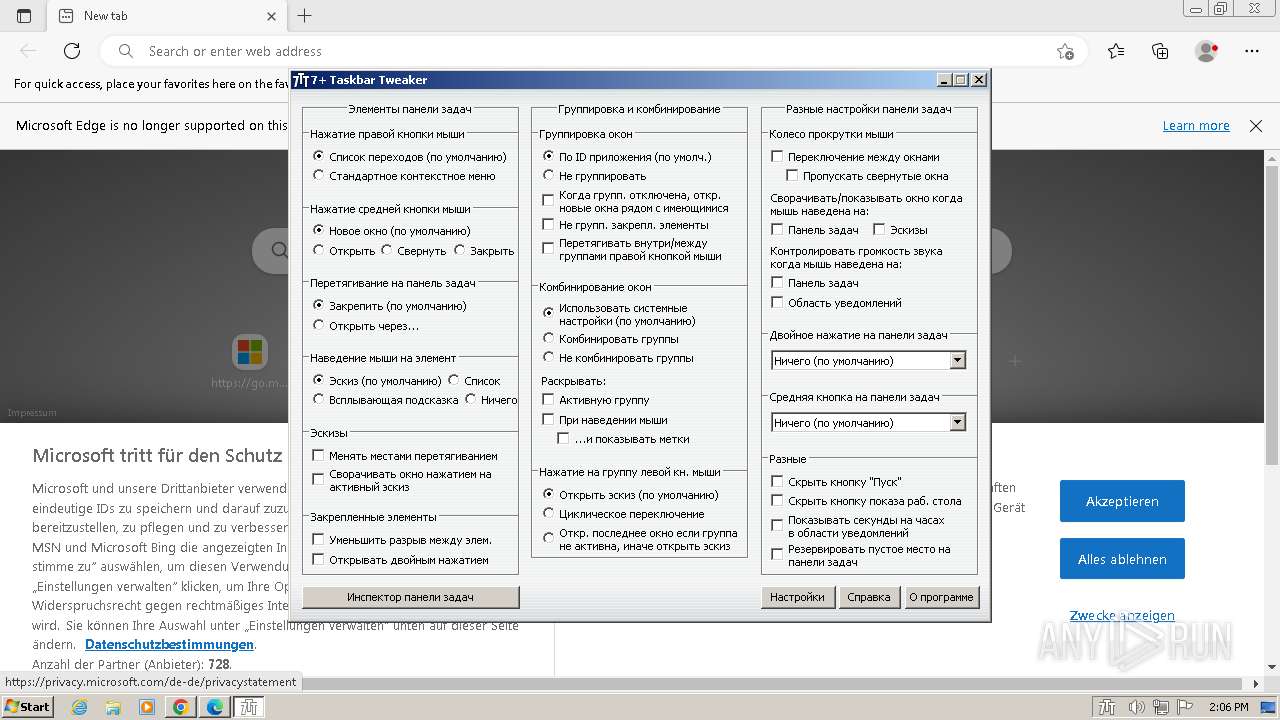Click the 7+ Taskbar Tweaker title icon
The image size is (1280, 720).
click(x=300, y=80)
